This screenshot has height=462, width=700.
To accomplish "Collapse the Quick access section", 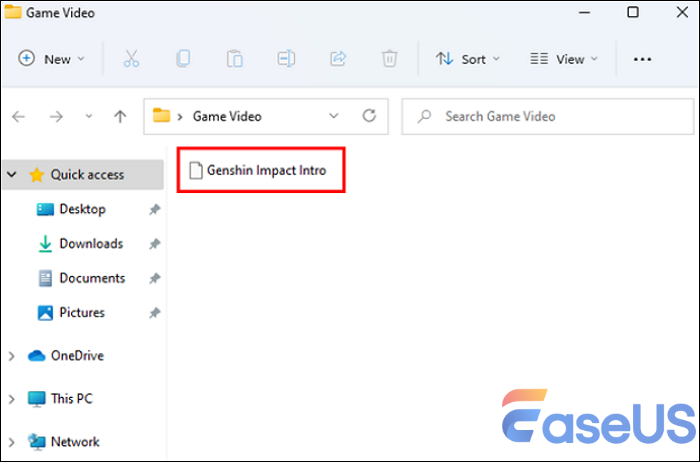I will (x=12, y=175).
